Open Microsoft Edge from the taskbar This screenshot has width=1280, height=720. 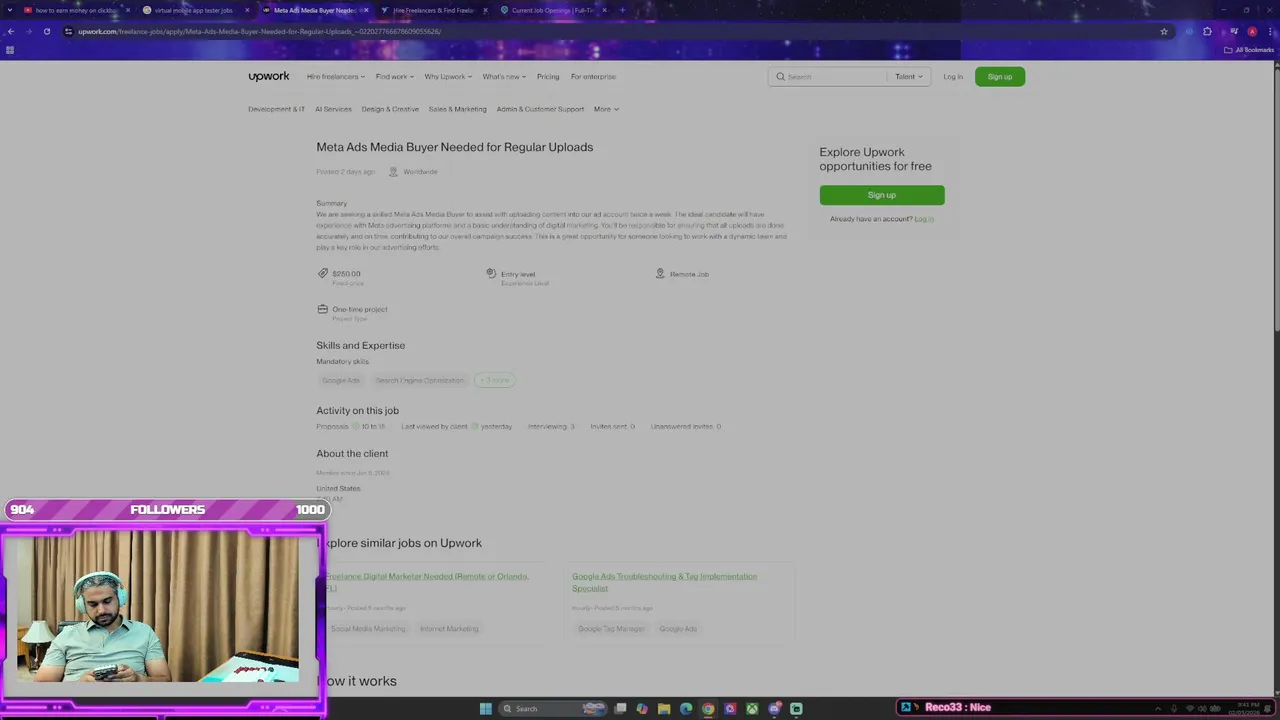[686, 709]
